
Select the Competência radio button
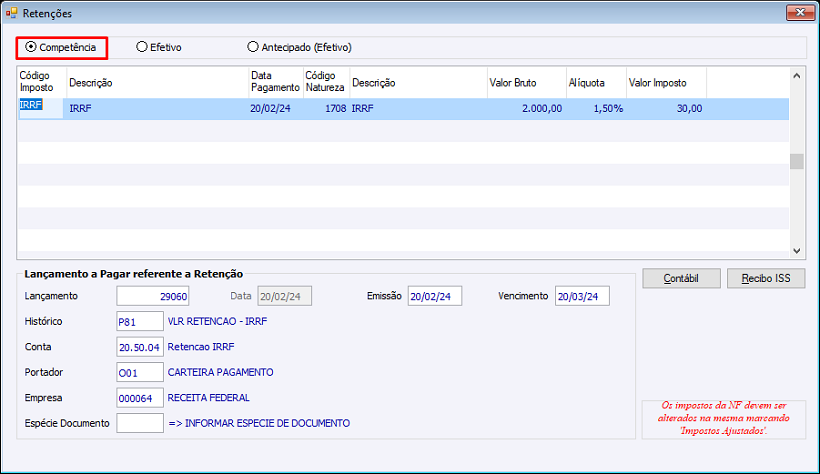(61, 47)
